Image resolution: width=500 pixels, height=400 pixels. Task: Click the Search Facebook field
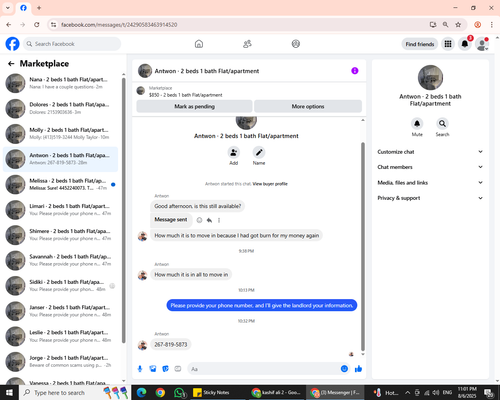pos(72,44)
